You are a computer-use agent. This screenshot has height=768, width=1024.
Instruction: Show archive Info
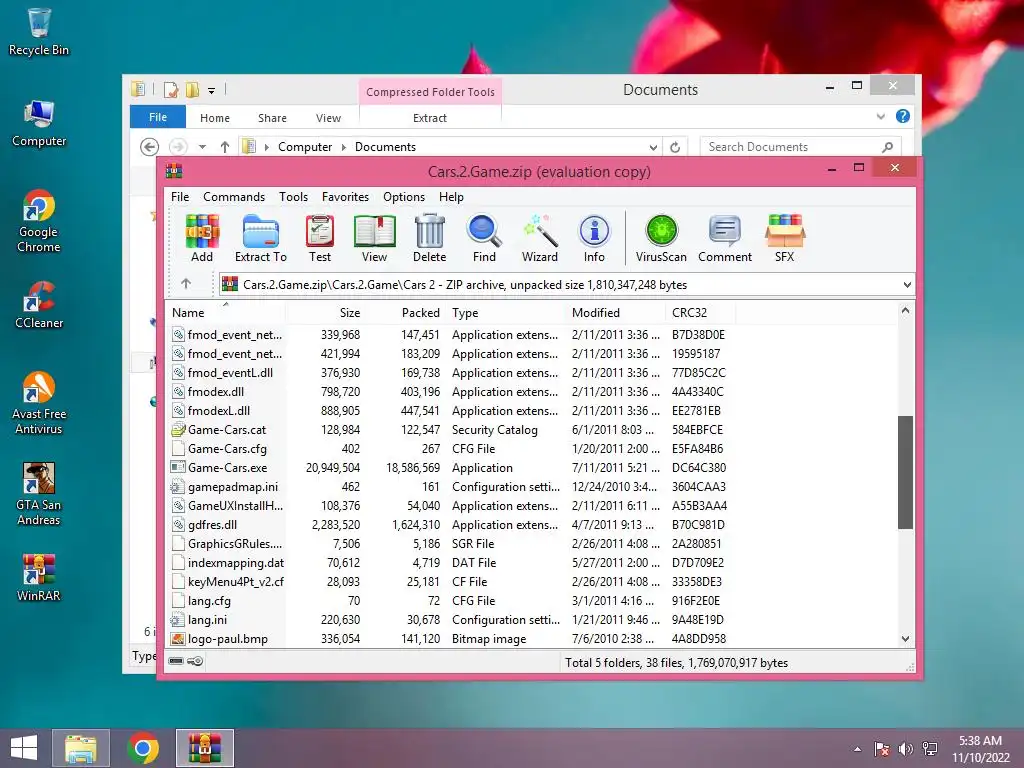pyautogui.click(x=594, y=238)
